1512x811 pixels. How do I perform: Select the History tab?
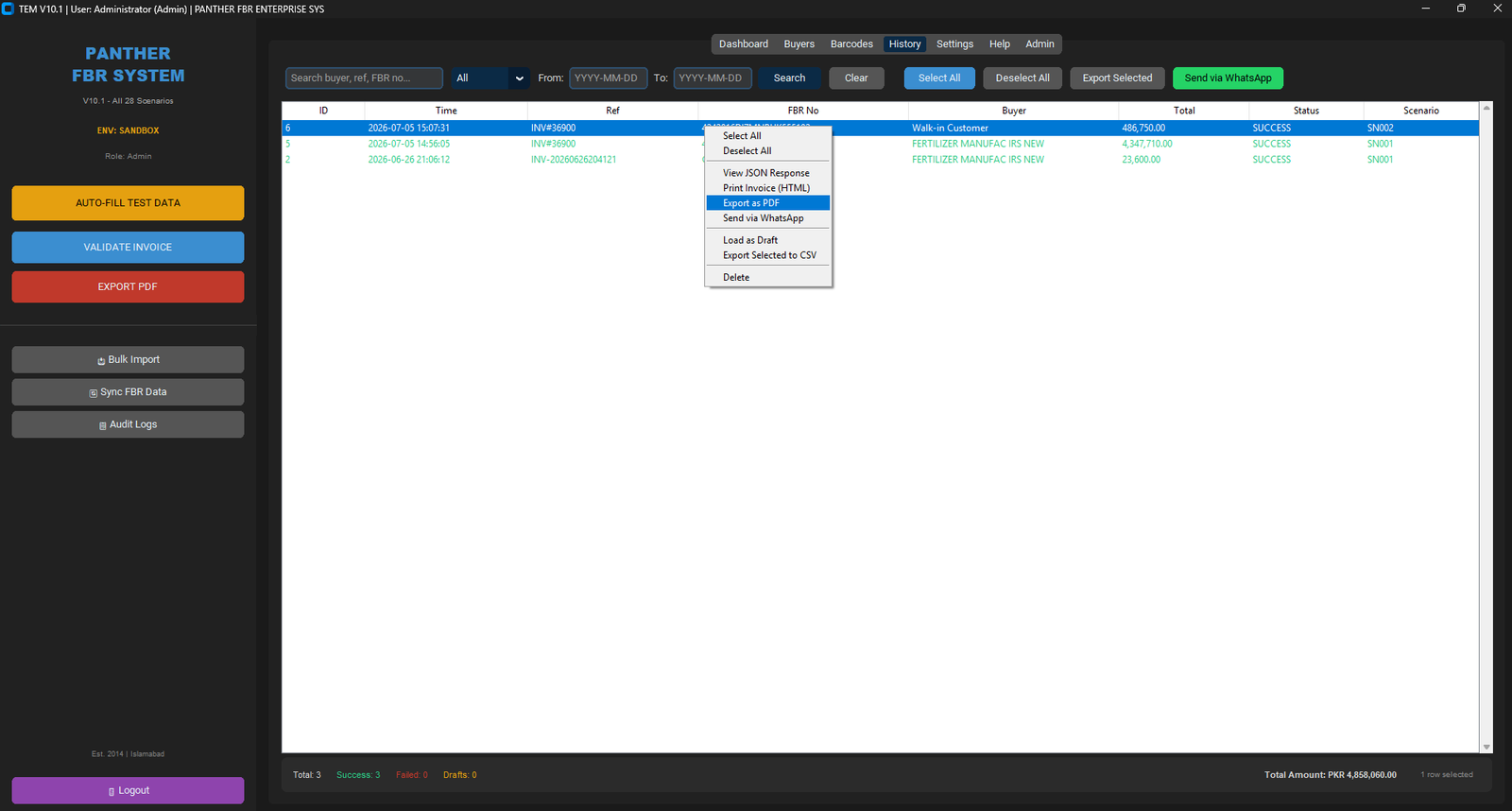click(904, 44)
